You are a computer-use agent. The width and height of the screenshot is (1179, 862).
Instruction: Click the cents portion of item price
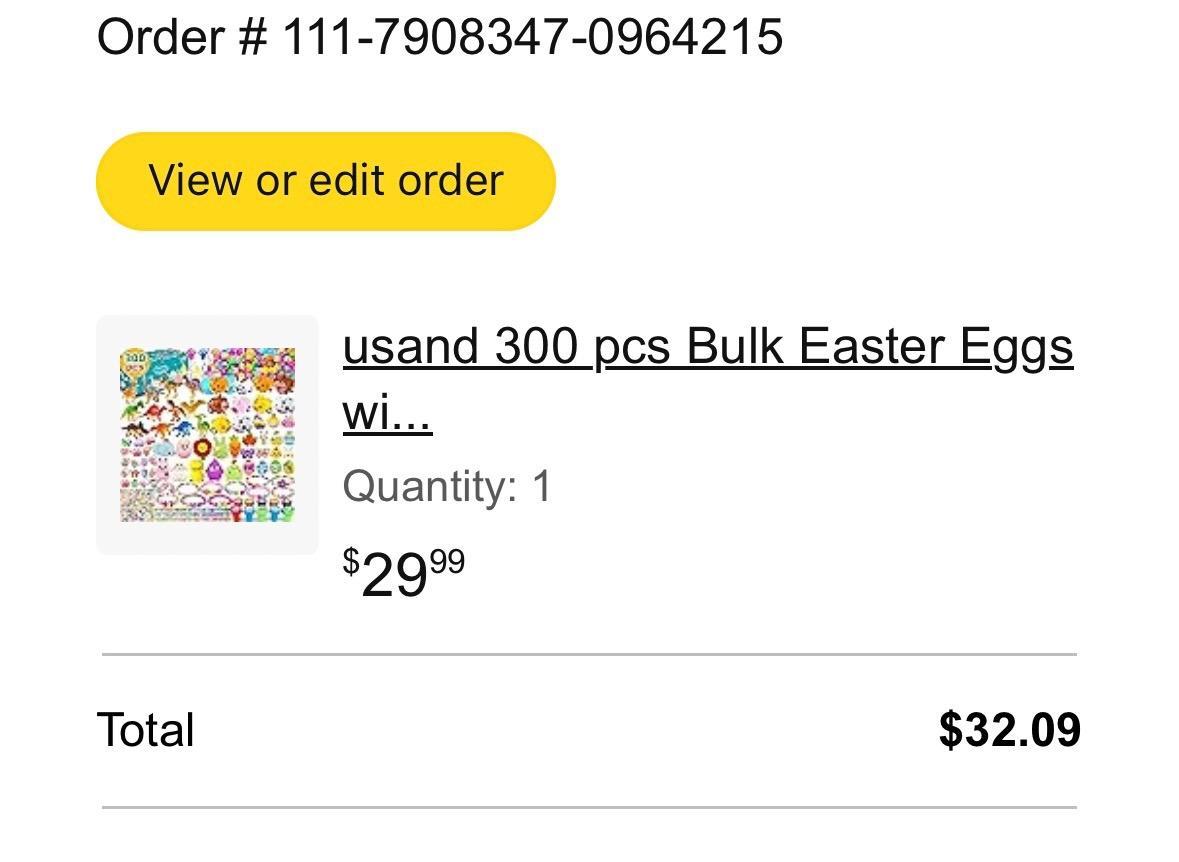tap(448, 562)
